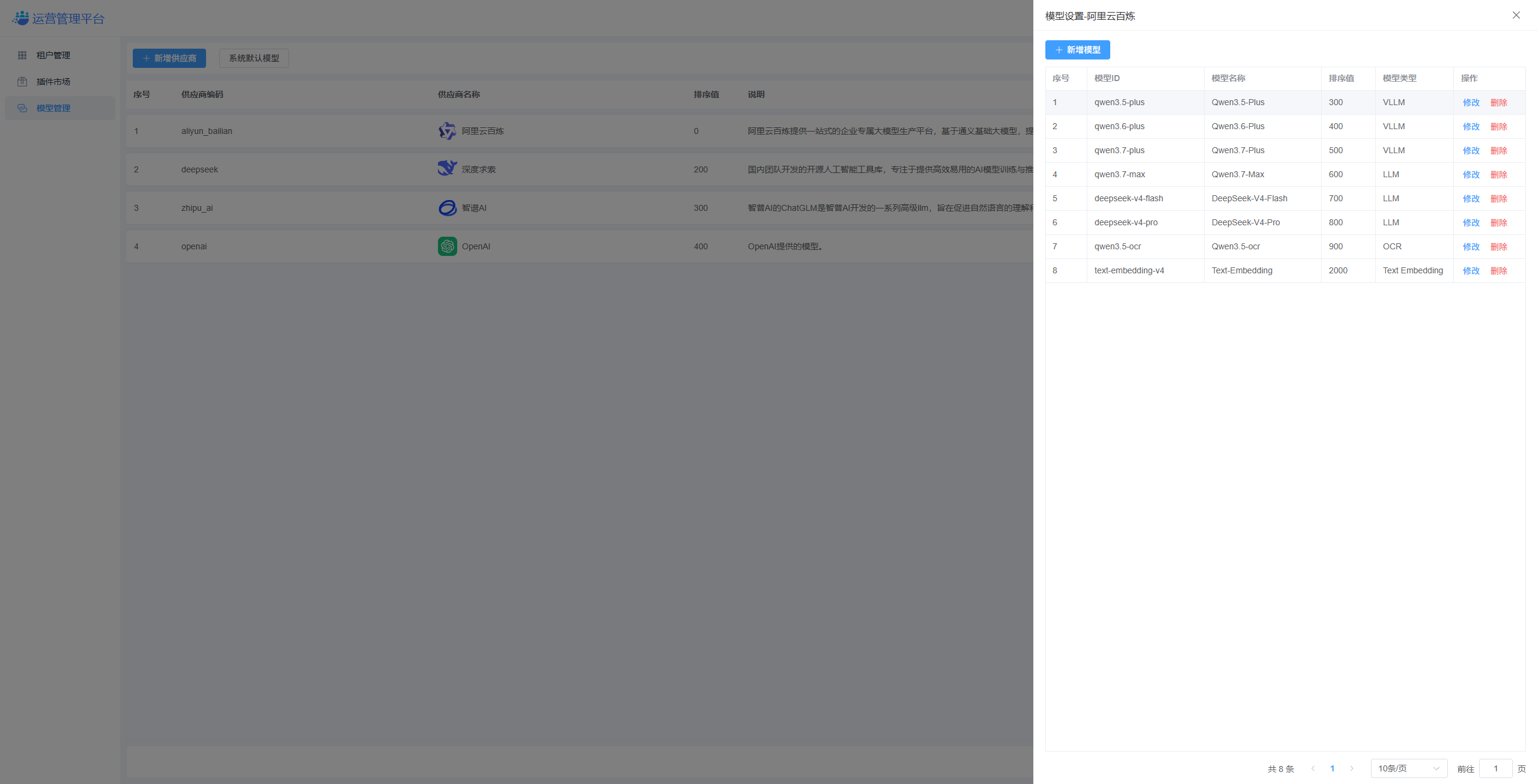
Task: Click 系统默认模型 button
Action: point(254,58)
